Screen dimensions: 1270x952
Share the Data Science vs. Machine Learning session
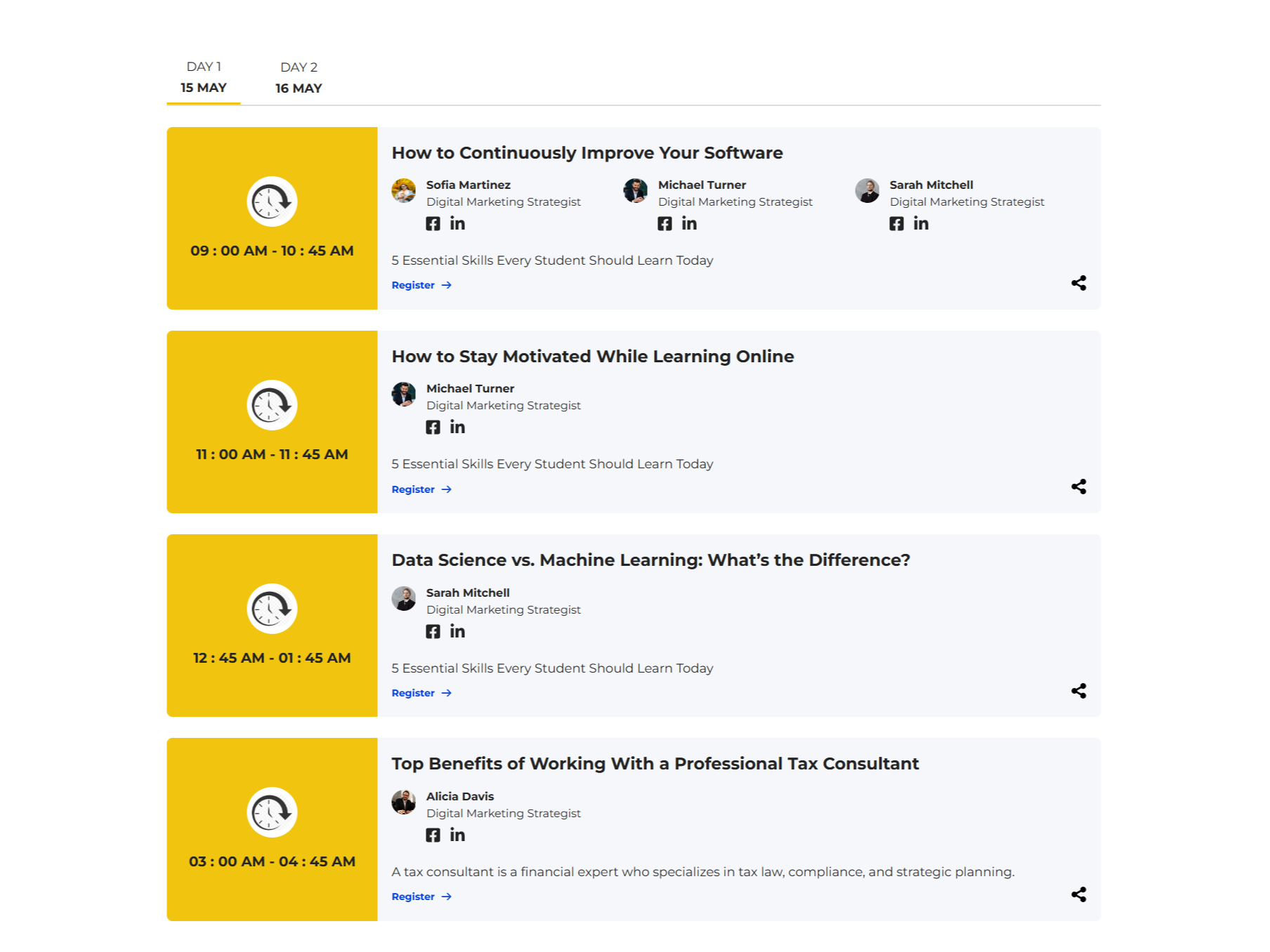point(1079,691)
